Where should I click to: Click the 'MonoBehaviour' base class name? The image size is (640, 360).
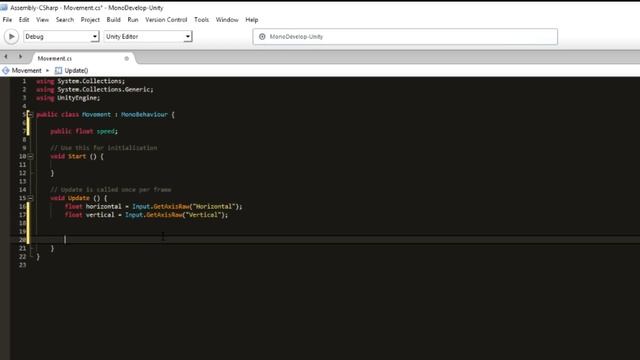point(144,115)
